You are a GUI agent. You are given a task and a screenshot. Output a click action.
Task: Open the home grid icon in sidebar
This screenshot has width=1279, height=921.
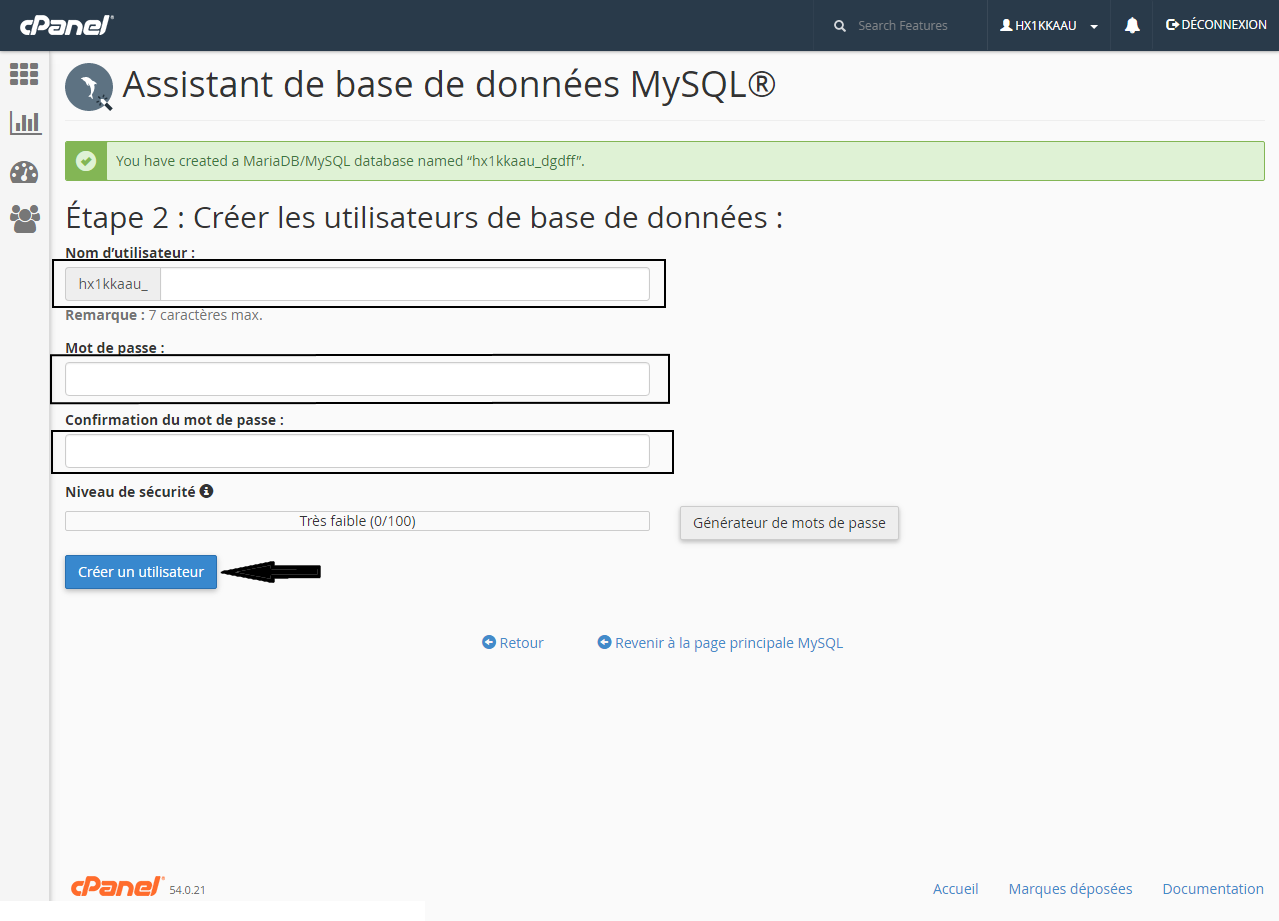point(24,74)
